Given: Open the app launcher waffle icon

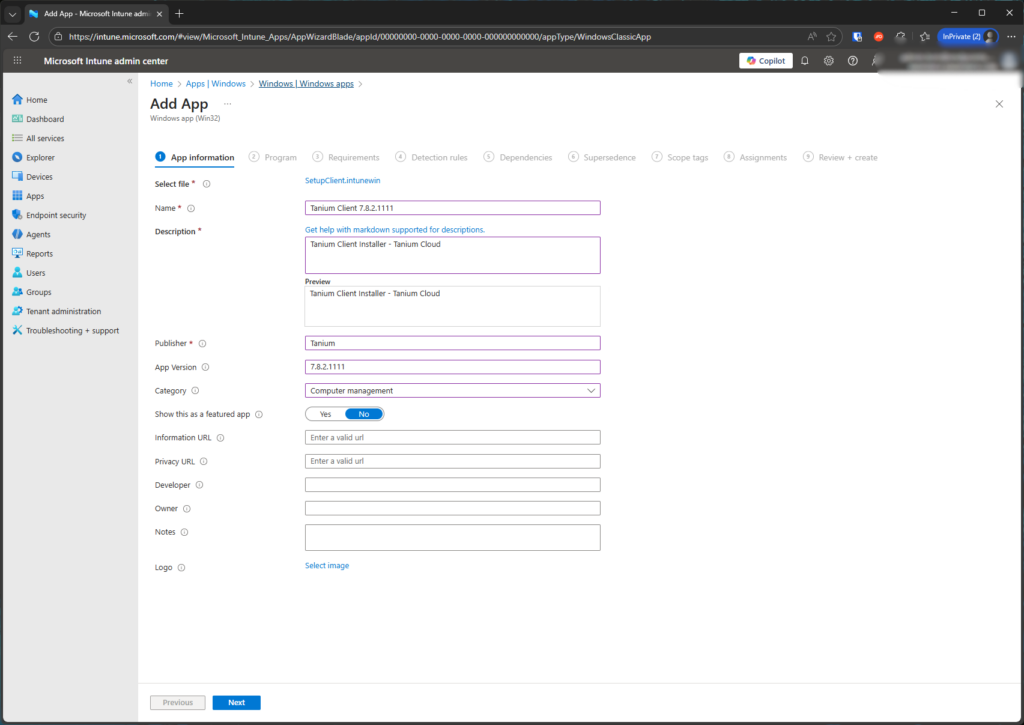Looking at the screenshot, I should coord(17,61).
